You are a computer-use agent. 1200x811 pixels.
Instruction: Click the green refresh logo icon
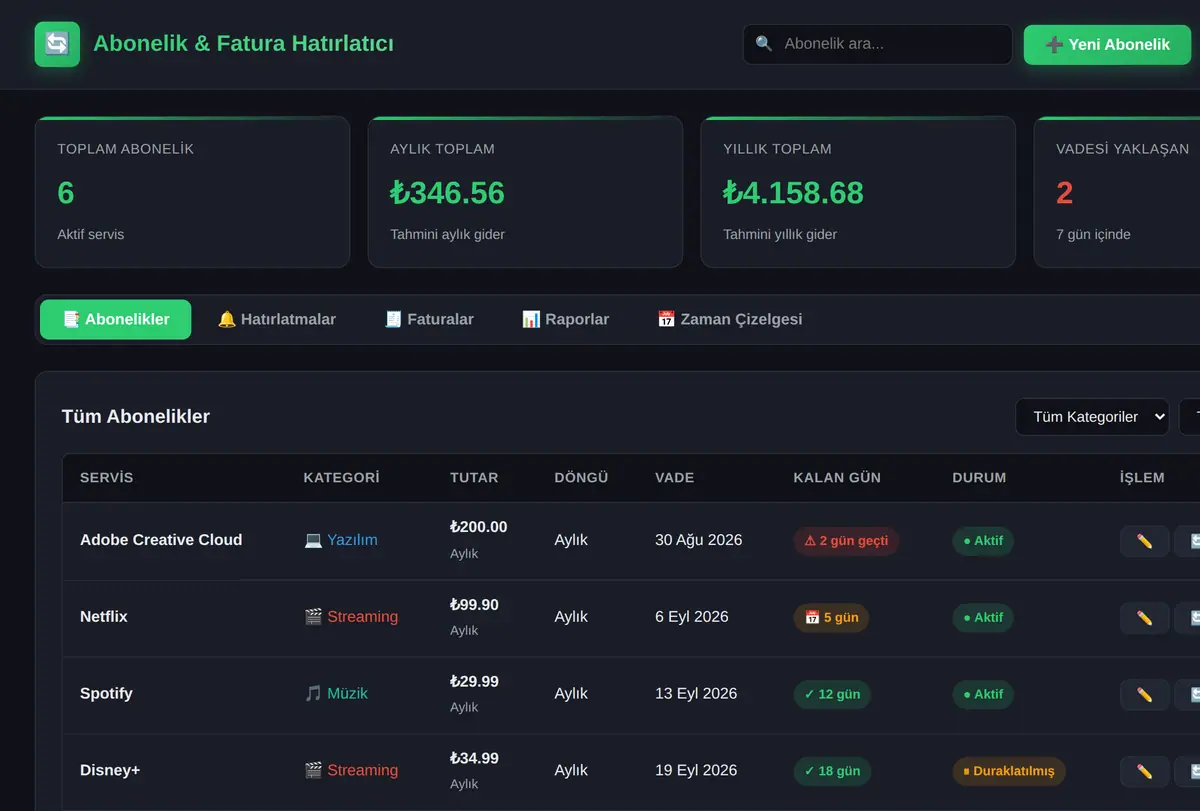(x=57, y=44)
